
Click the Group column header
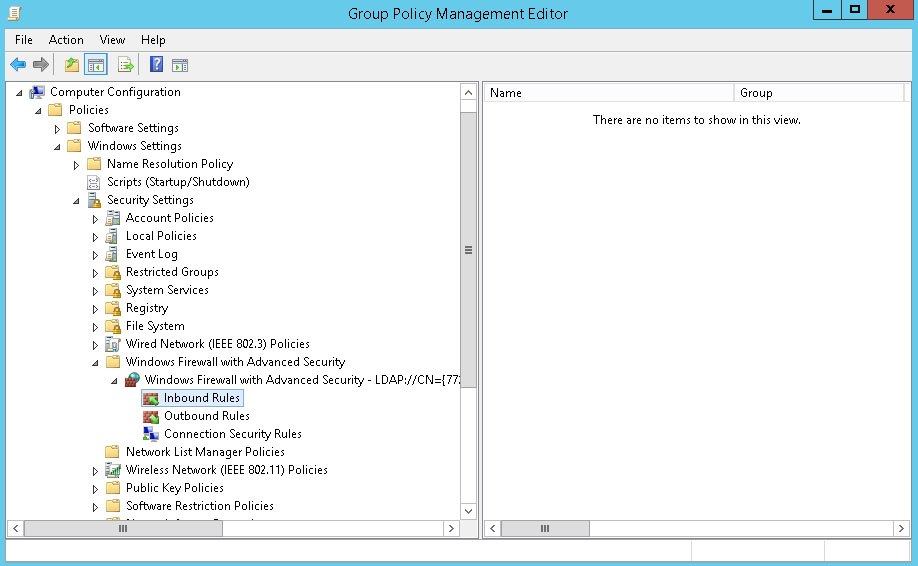(x=818, y=93)
